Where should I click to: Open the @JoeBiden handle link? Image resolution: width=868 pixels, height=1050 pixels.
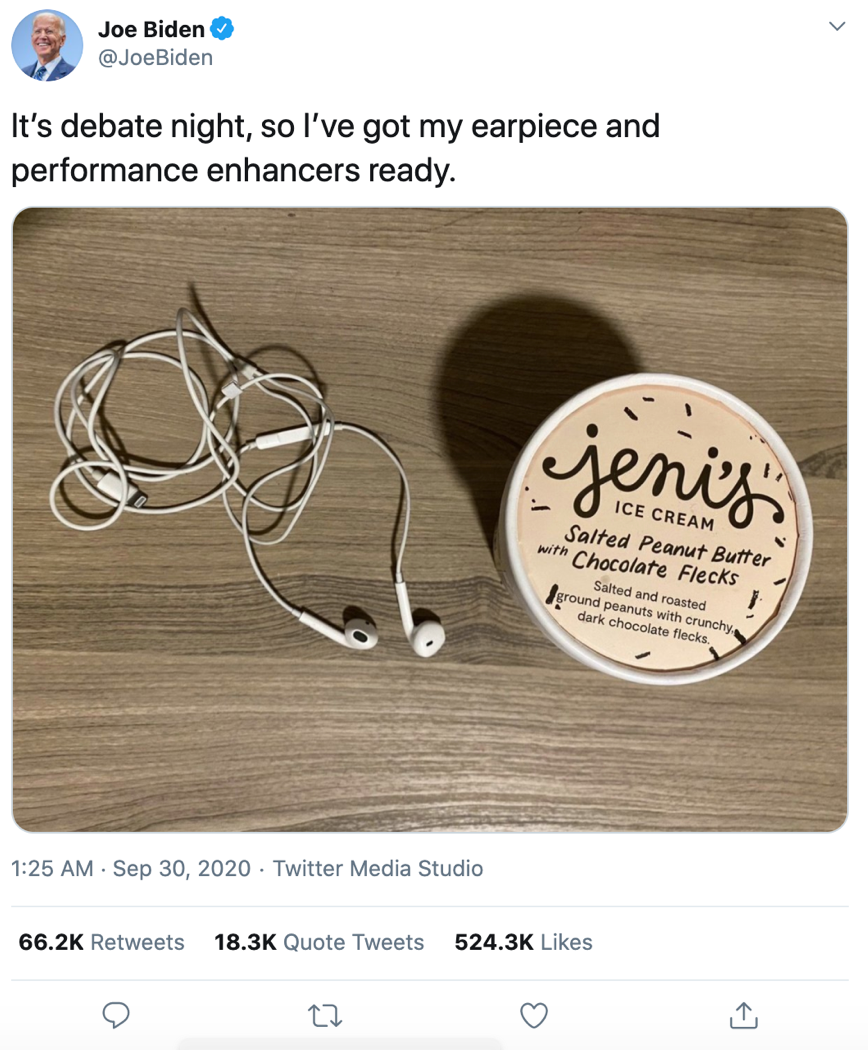(x=155, y=58)
